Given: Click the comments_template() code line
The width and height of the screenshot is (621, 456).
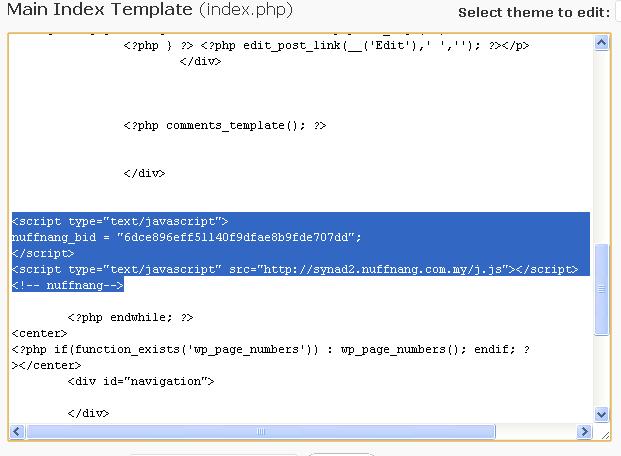Looking at the screenshot, I should tap(225, 126).
